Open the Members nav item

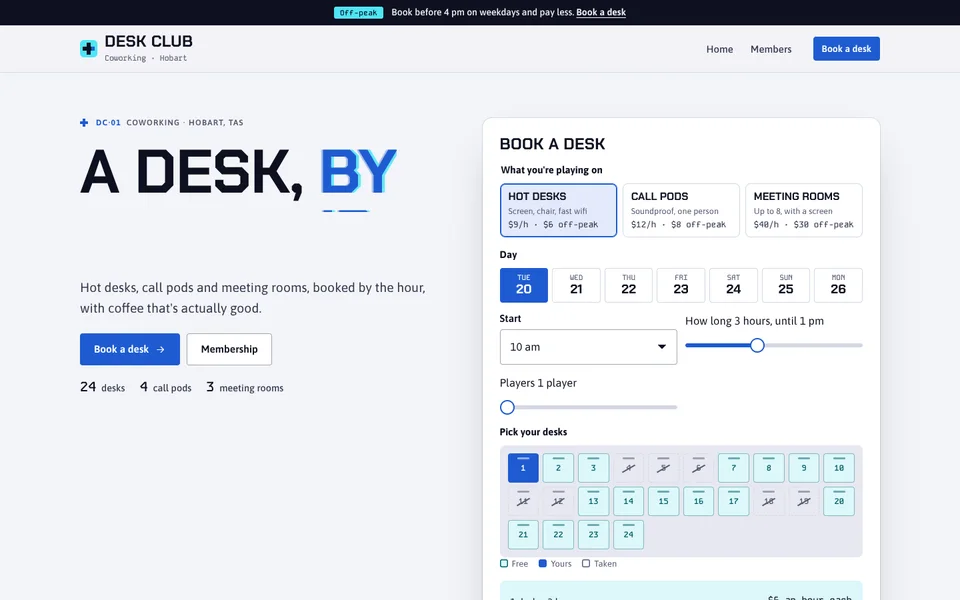click(771, 49)
